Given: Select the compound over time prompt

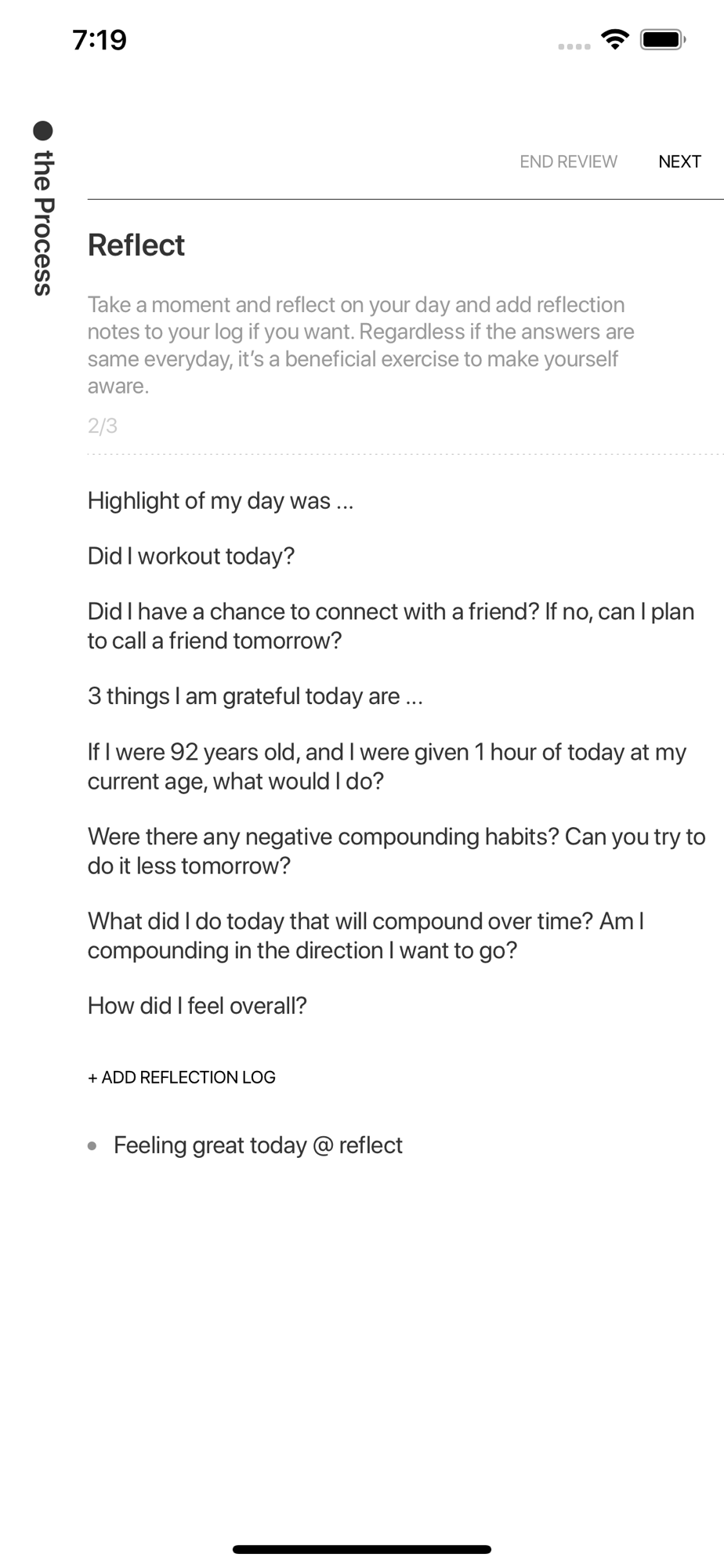Looking at the screenshot, I should pyautogui.click(x=366, y=935).
